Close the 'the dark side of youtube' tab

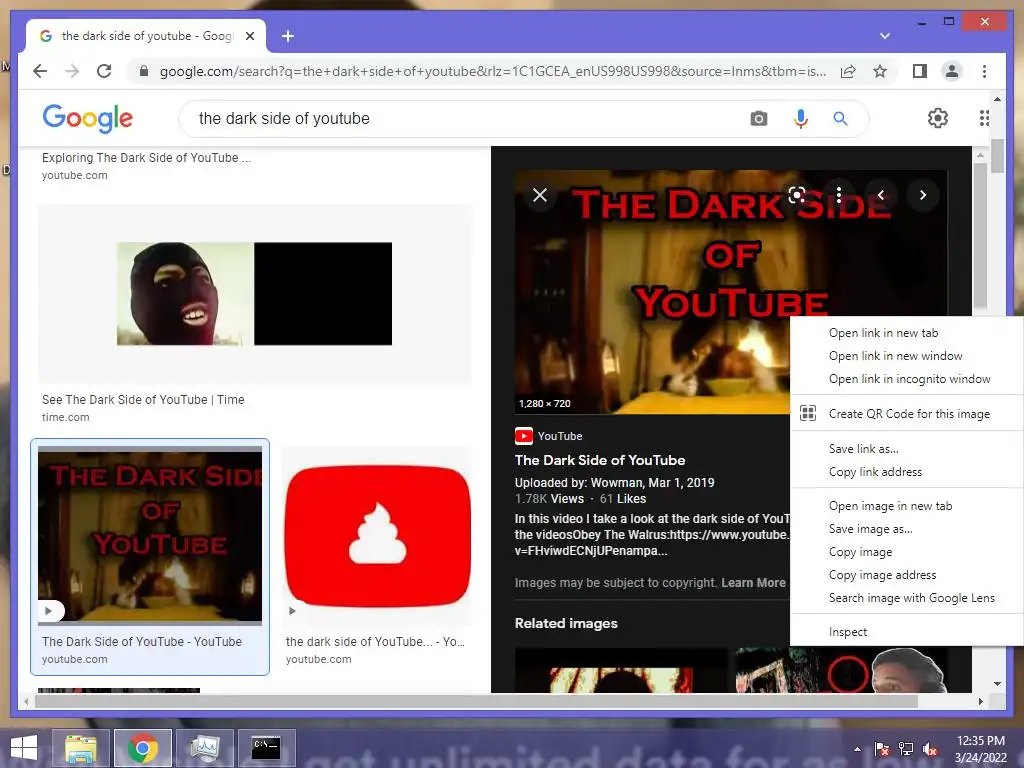[249, 36]
